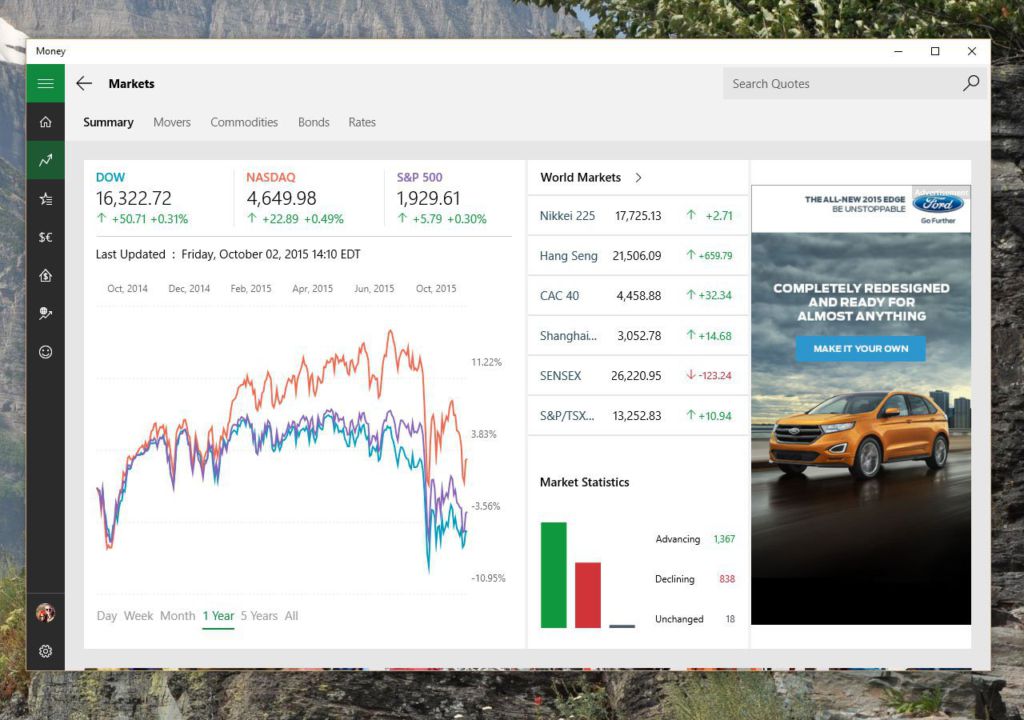
Task: Open the Commodities tab
Action: click(x=244, y=122)
